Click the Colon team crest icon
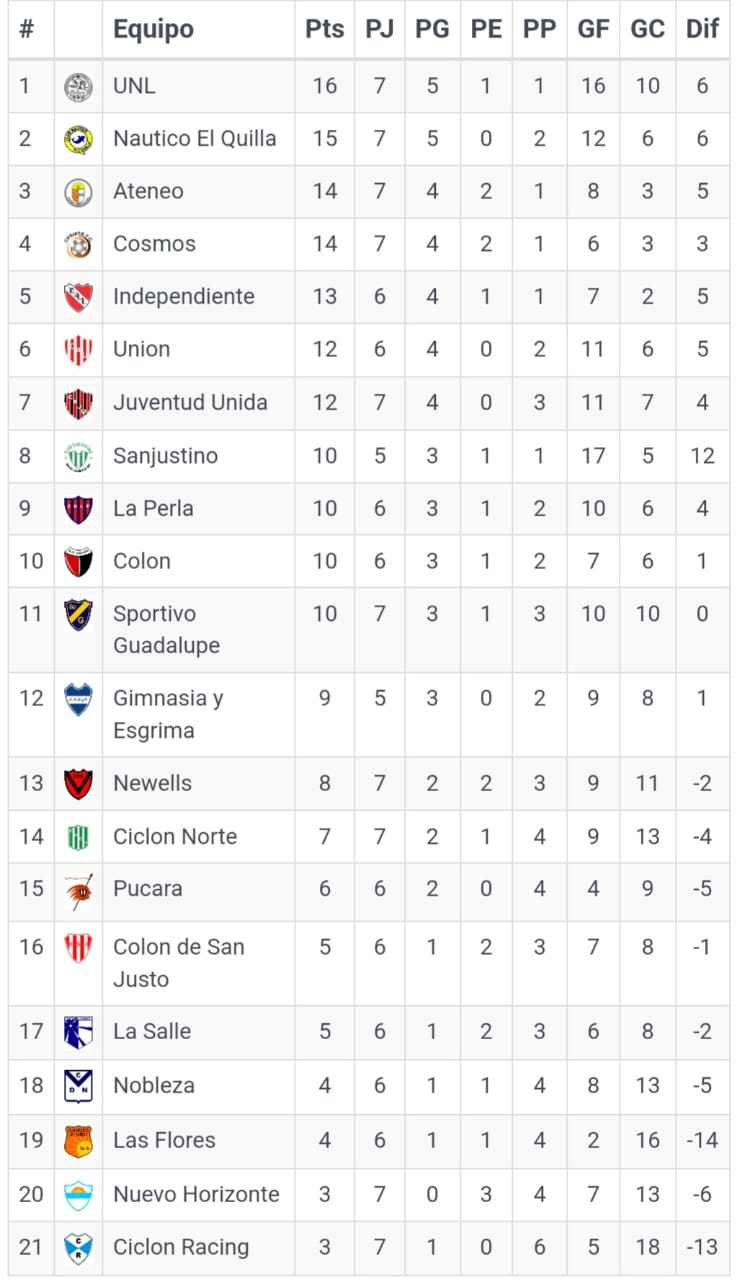The height and width of the screenshot is (1280, 737). point(78,561)
